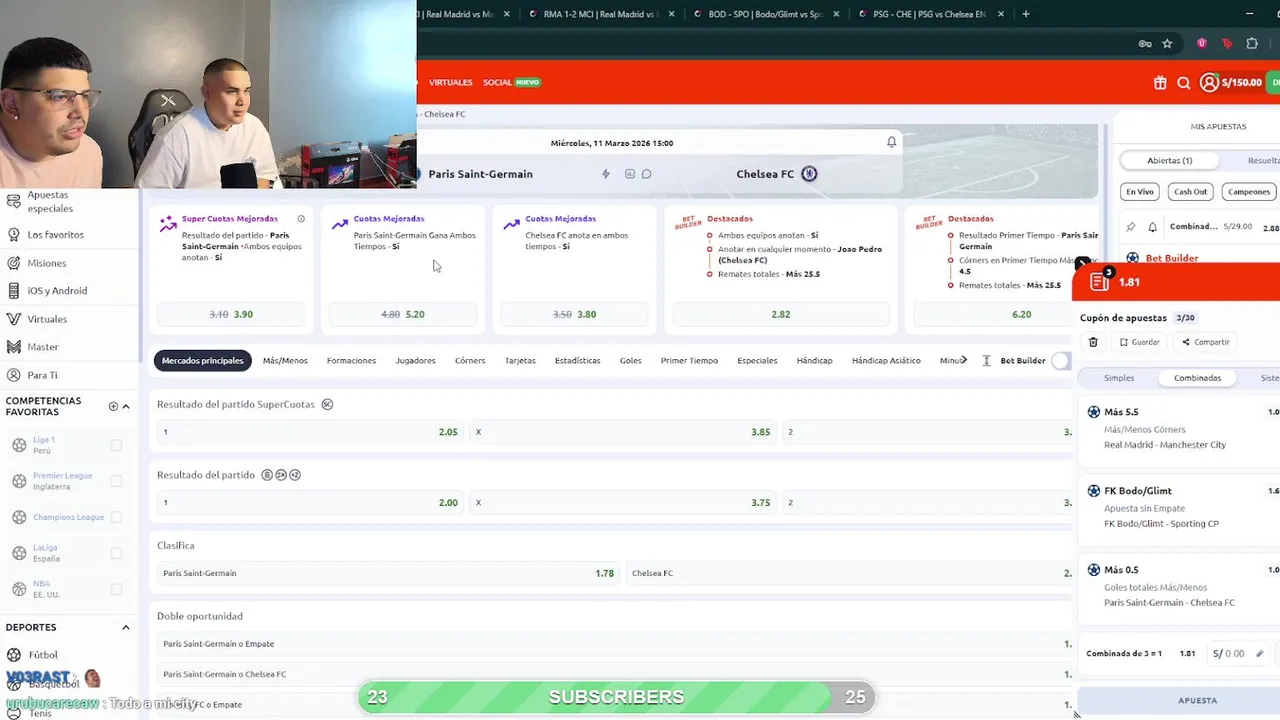Open Virtuales in left sidebar

click(x=47, y=319)
